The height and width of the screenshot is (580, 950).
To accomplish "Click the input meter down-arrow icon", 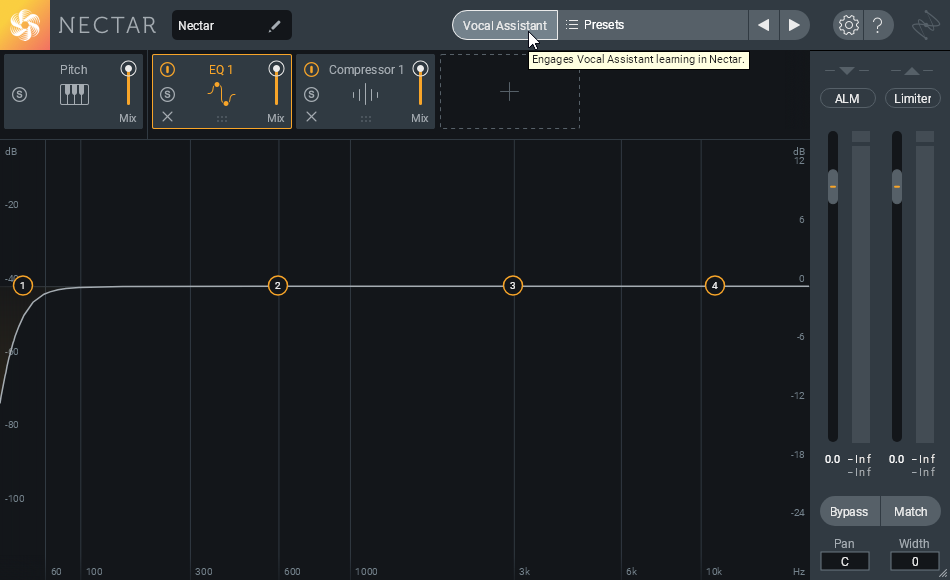I will pos(847,71).
